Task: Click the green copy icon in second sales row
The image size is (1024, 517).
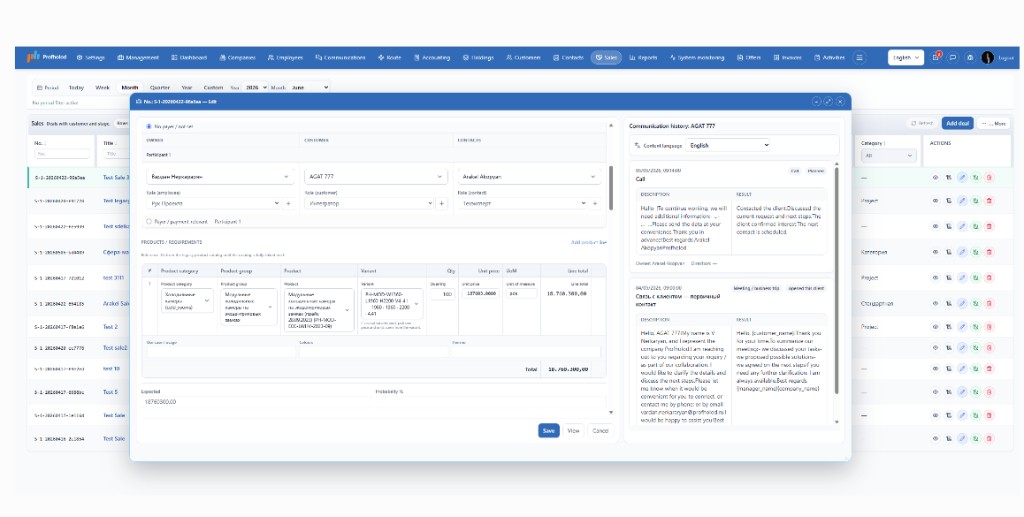Action: pyautogui.click(x=975, y=201)
